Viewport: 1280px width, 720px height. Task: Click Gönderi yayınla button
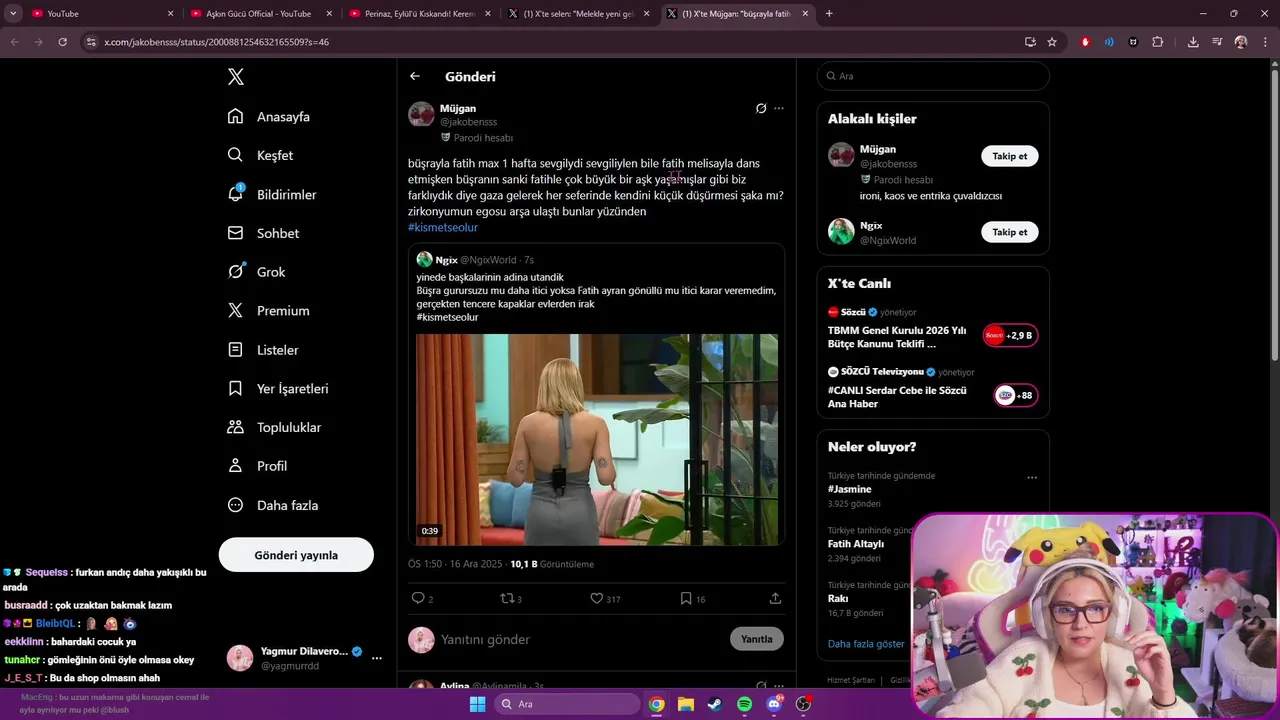tap(296, 555)
